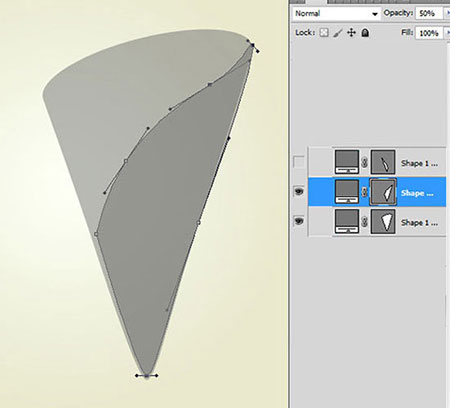The image size is (450, 408).
Task: Click the selected layer's vector mask thumbnail
Action: (383, 192)
